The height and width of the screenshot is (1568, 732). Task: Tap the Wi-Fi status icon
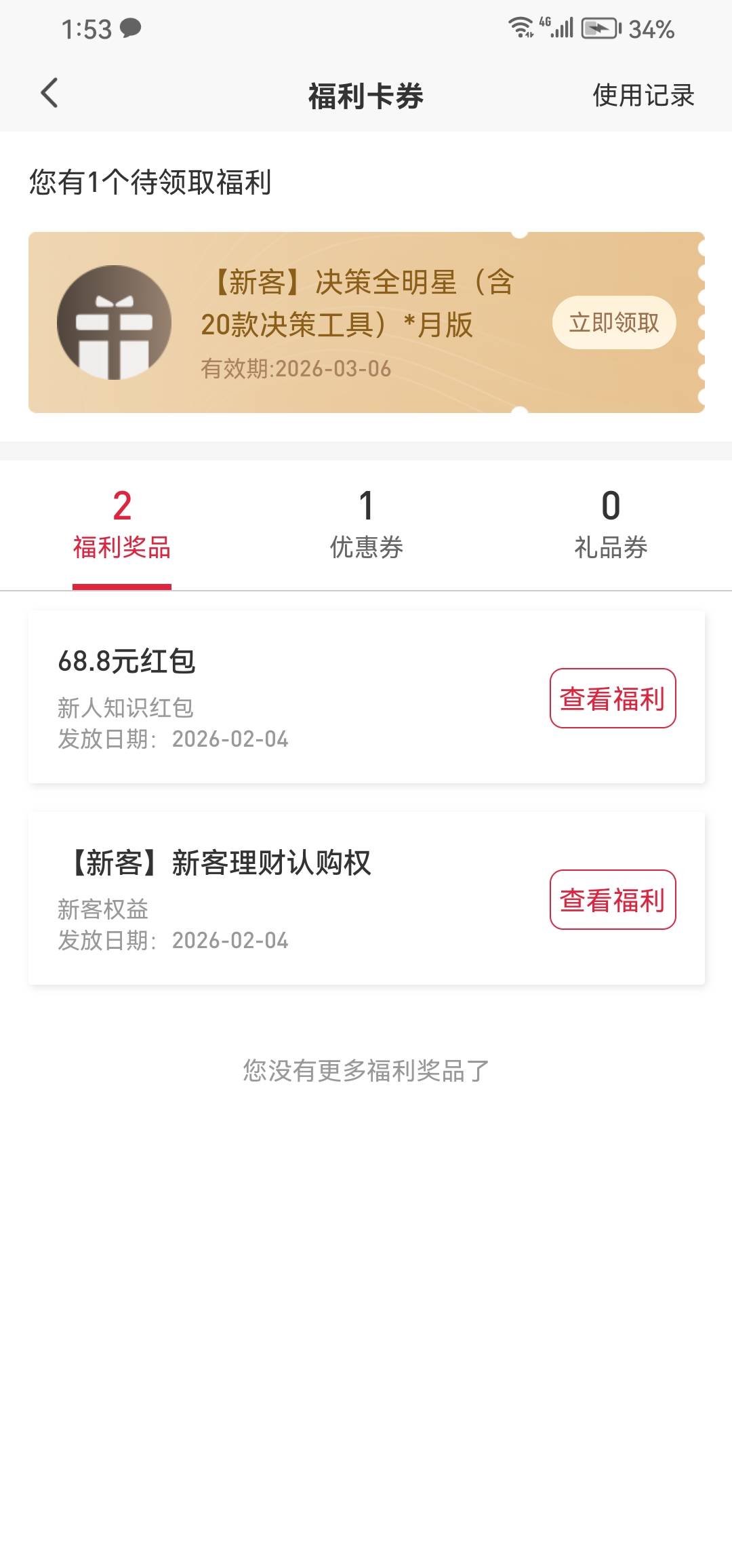click(521, 28)
